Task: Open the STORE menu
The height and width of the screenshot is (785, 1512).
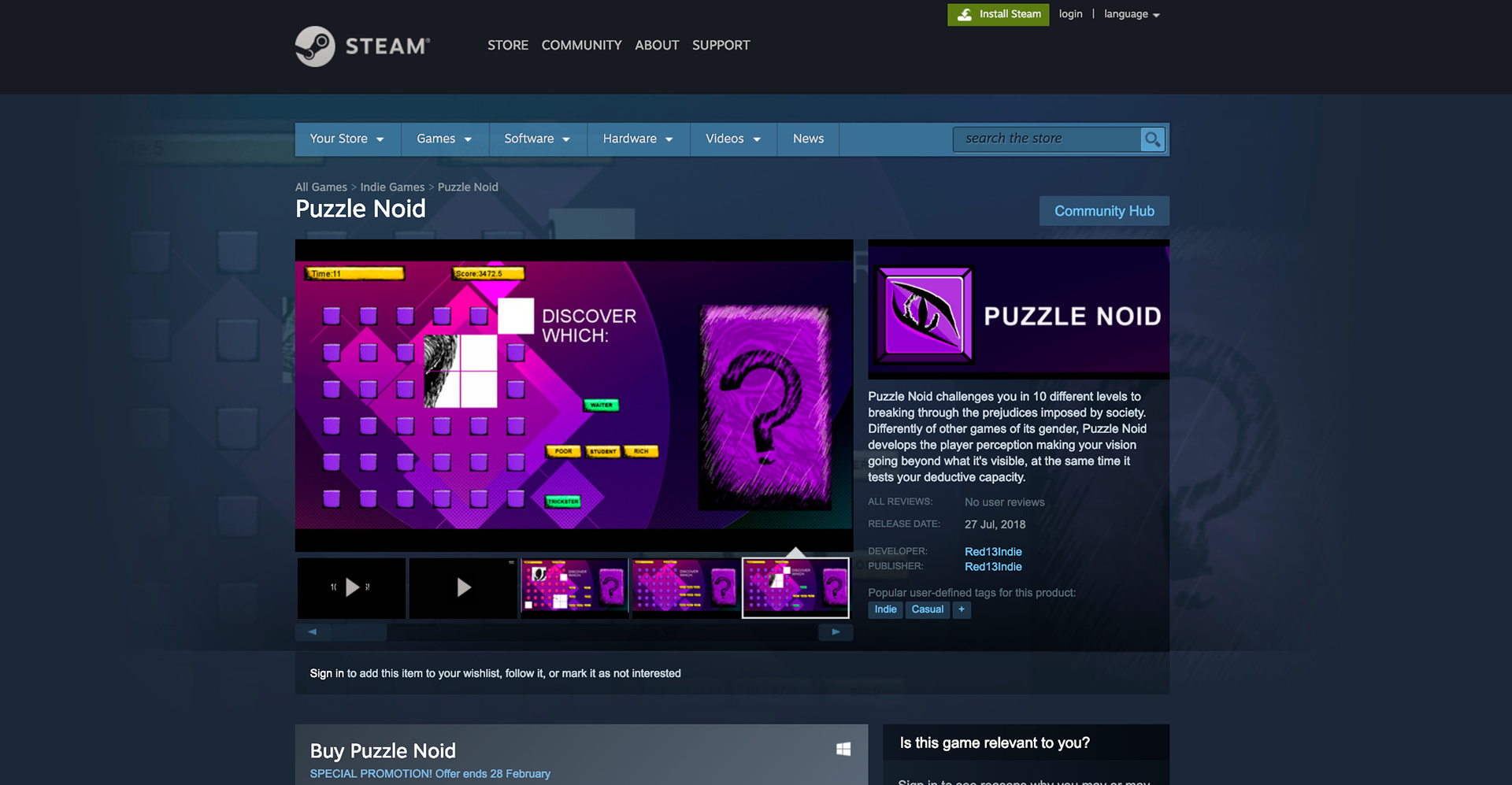Action: click(x=507, y=45)
